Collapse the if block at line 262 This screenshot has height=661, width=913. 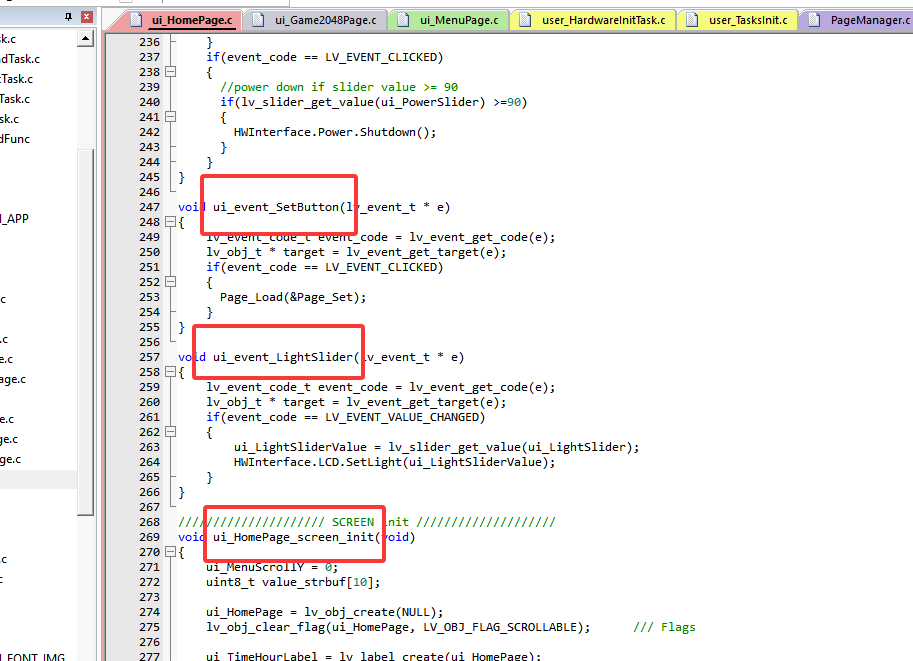coord(170,432)
